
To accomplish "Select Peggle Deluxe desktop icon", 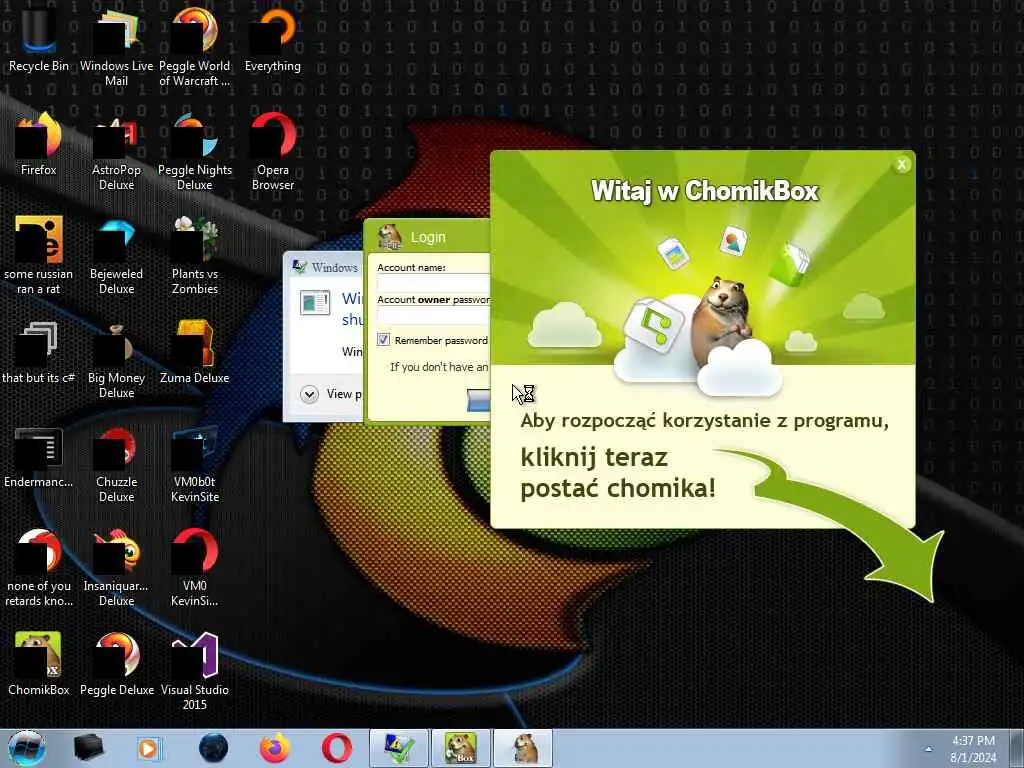I will (116, 663).
